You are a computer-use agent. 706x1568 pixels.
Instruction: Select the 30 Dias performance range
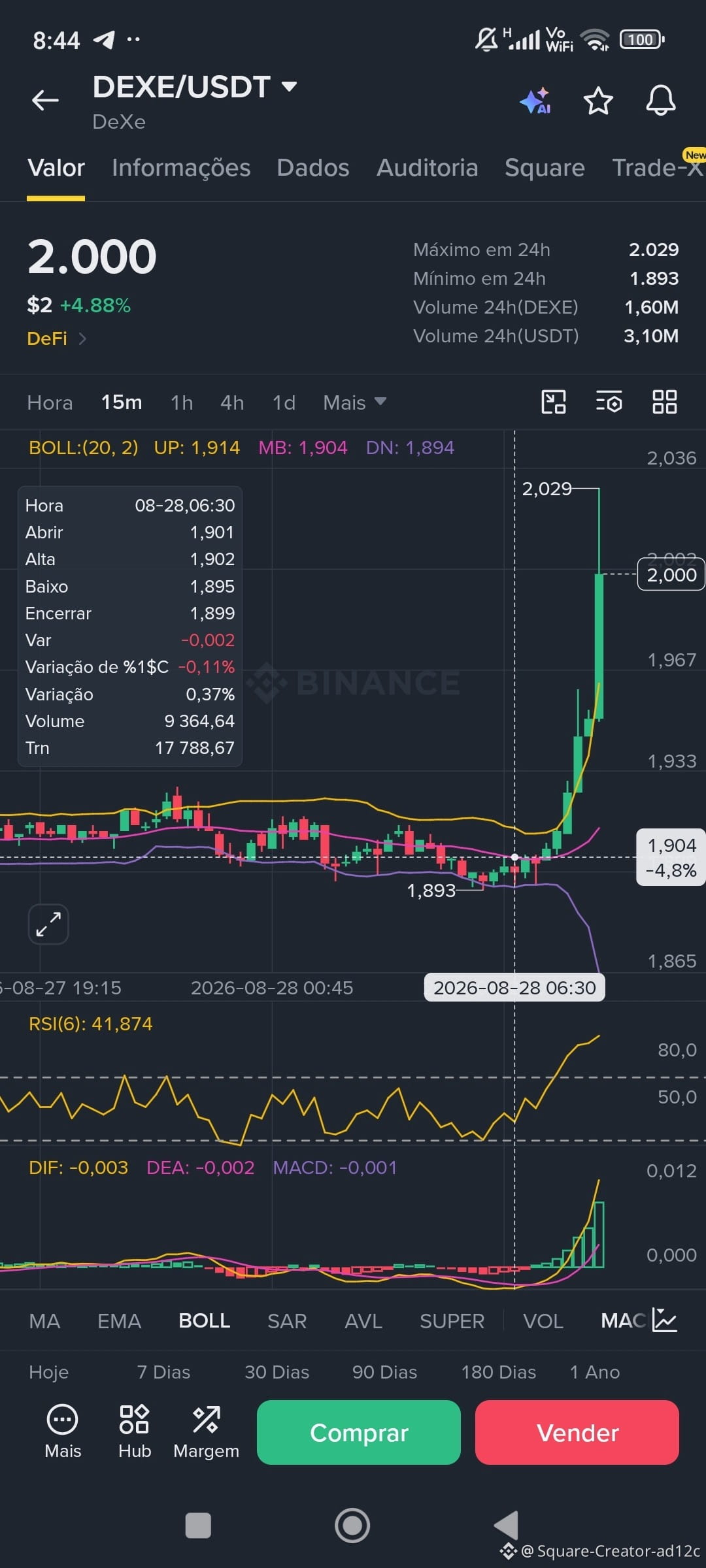tap(277, 1372)
